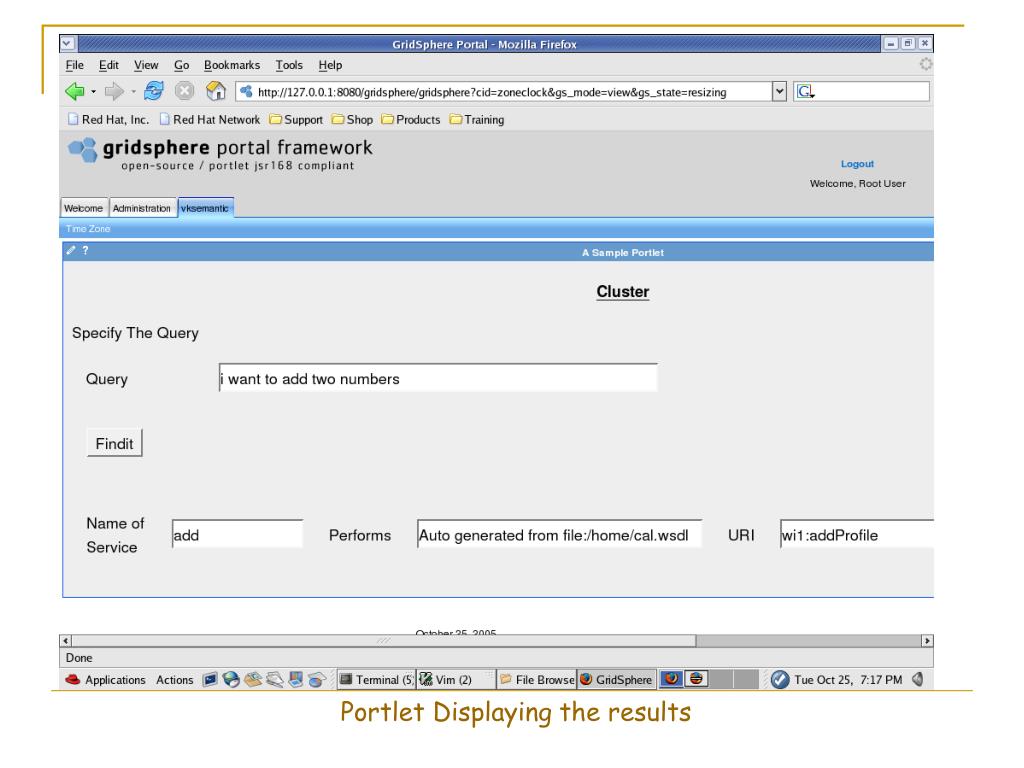Click the Name of Service field
The height and width of the screenshot is (768, 1024).
[x=237, y=534]
